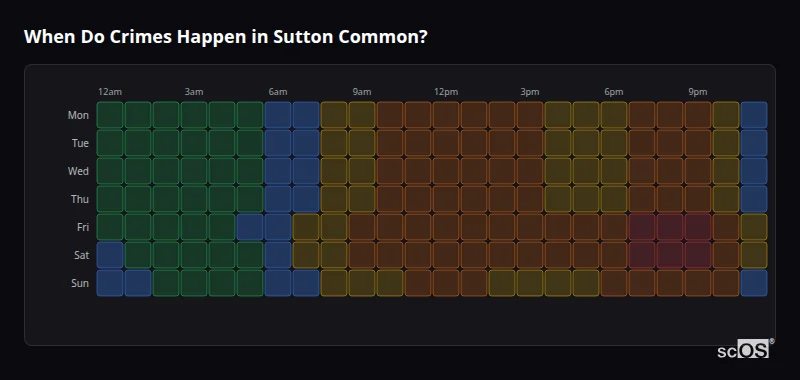This screenshot has height=380, width=800.
Task: Select the Thursday 1am green cell
Action: pos(138,198)
